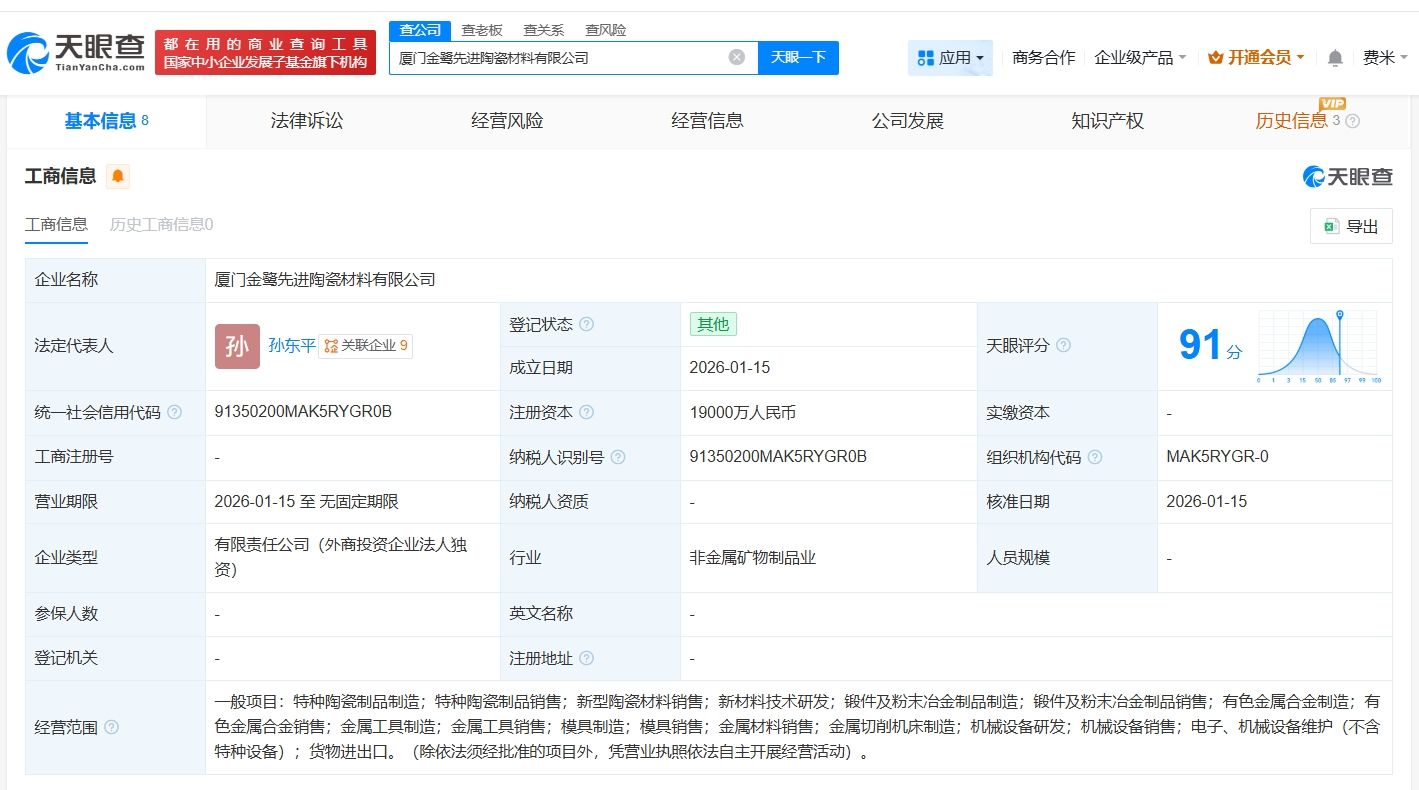
Task: Click help icon beside 经营范围
Action: 111,727
